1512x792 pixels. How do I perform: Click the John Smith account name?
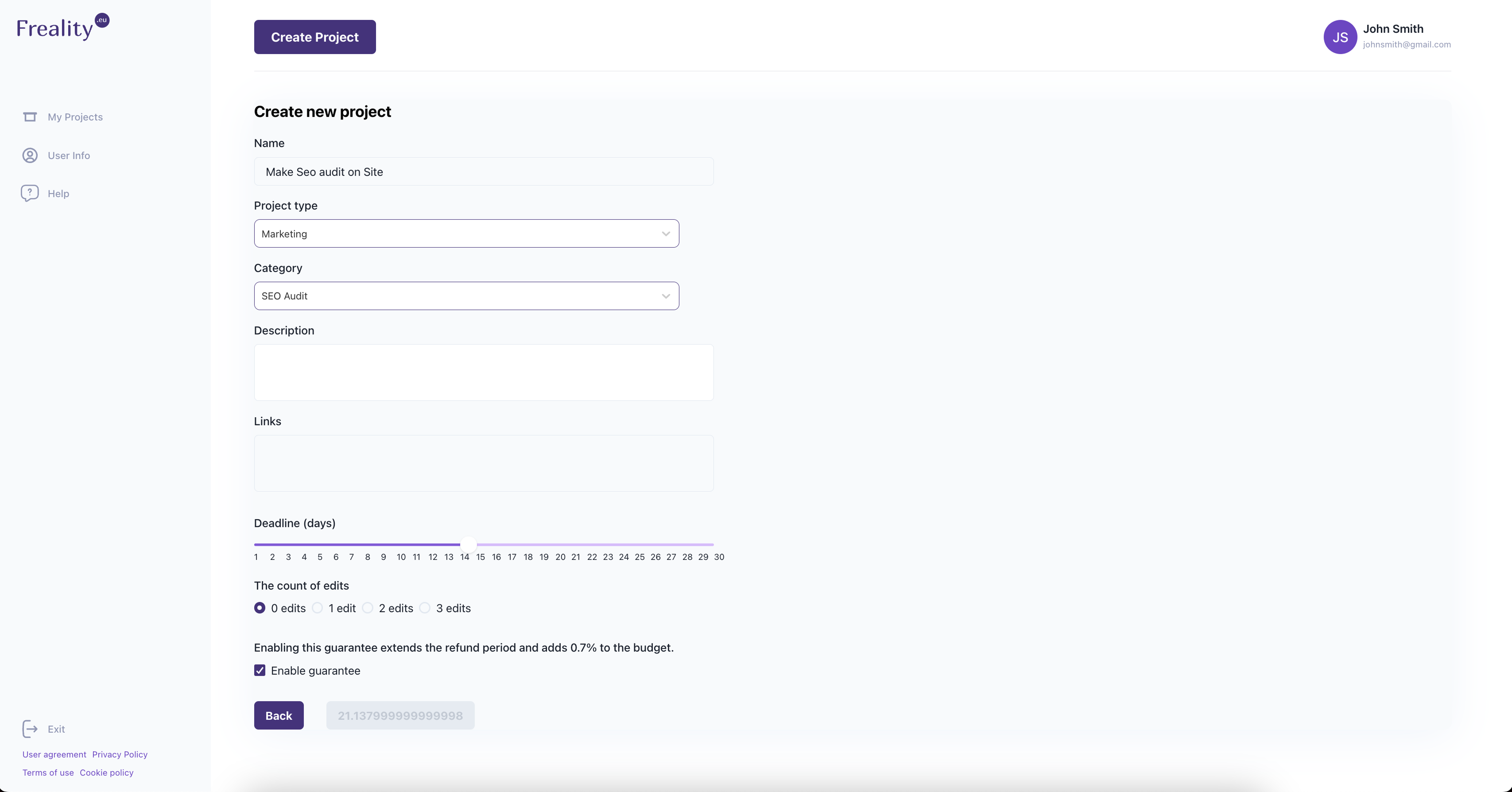(x=1393, y=29)
